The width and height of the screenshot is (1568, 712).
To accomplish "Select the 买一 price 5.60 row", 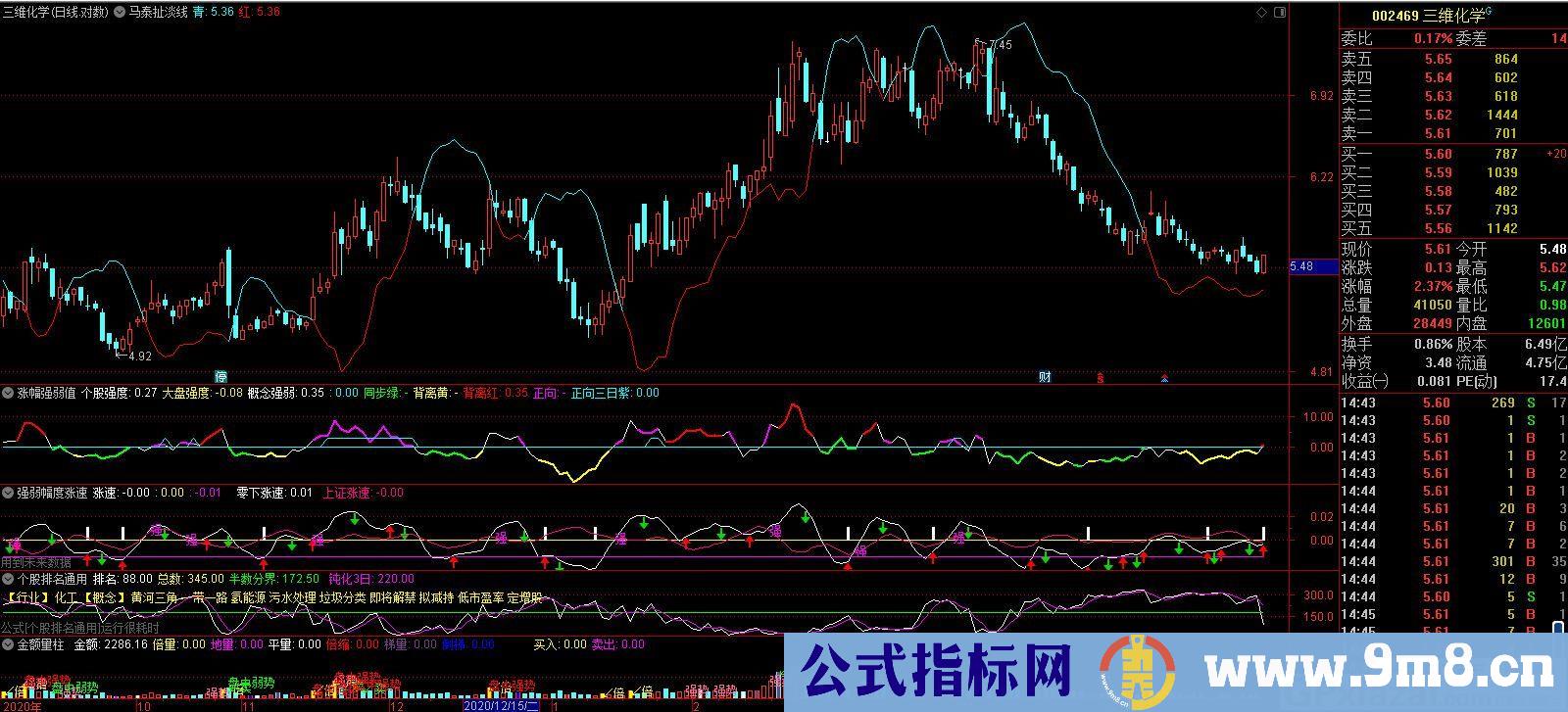I will 1453,154.
